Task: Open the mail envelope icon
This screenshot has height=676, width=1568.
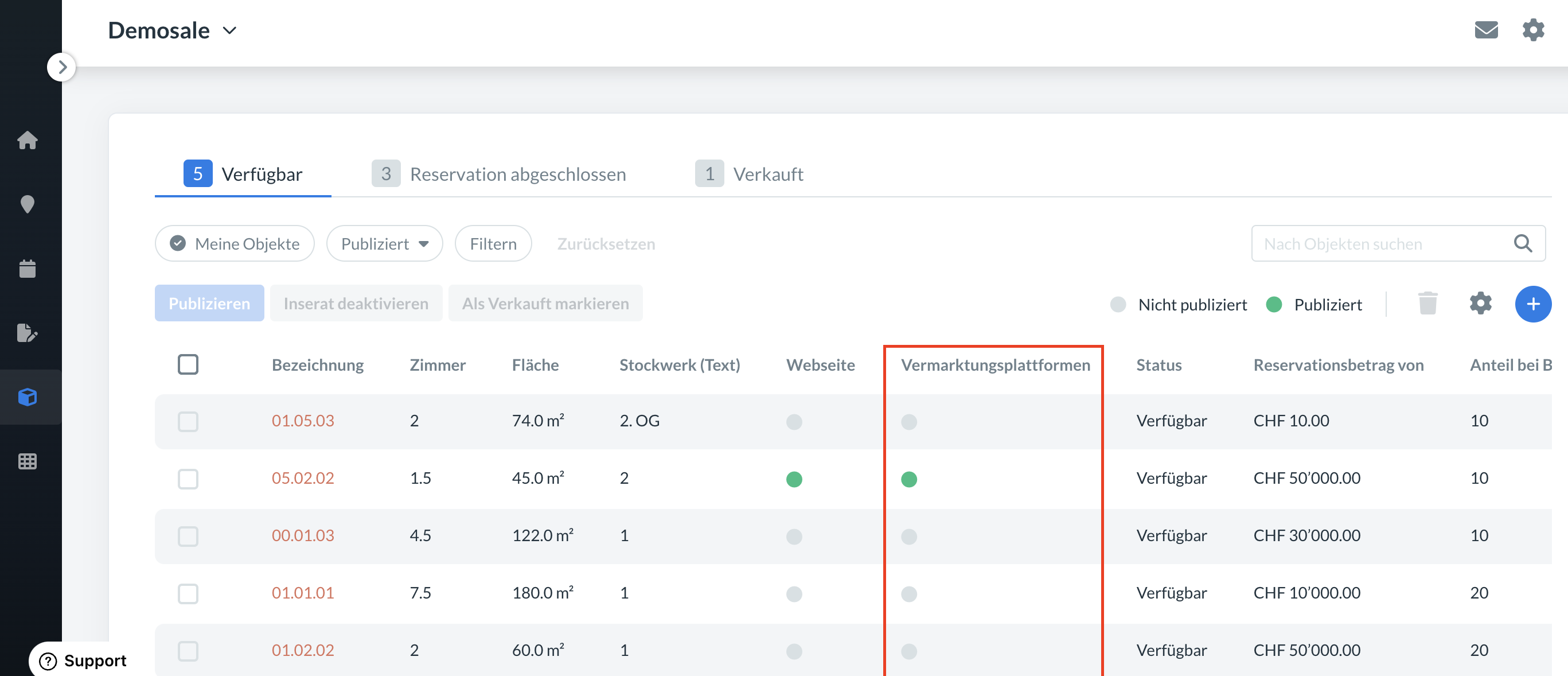Action: (x=1486, y=30)
